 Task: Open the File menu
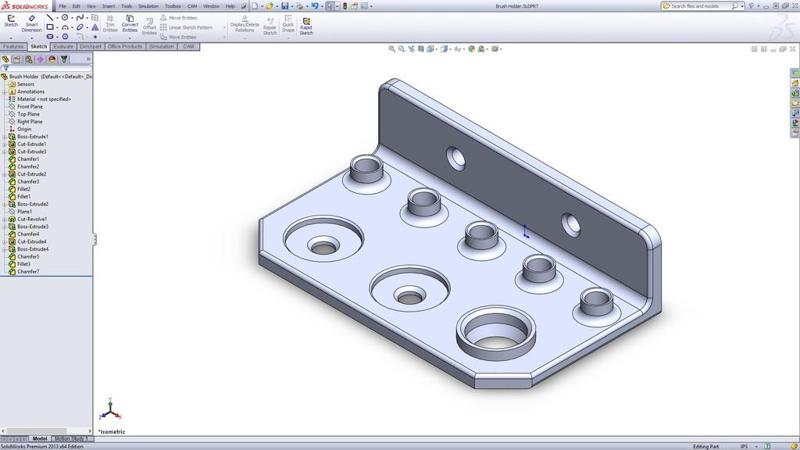(x=62, y=6)
